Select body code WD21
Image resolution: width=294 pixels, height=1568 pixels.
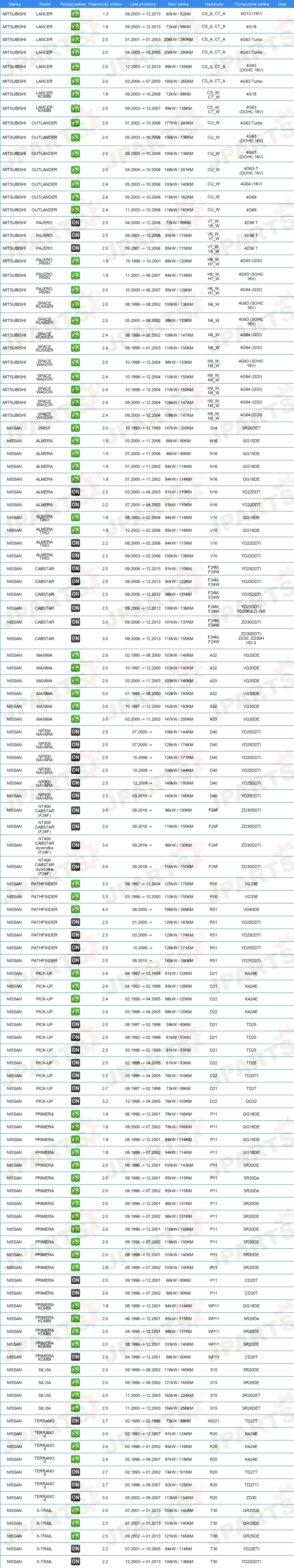(214, 1421)
